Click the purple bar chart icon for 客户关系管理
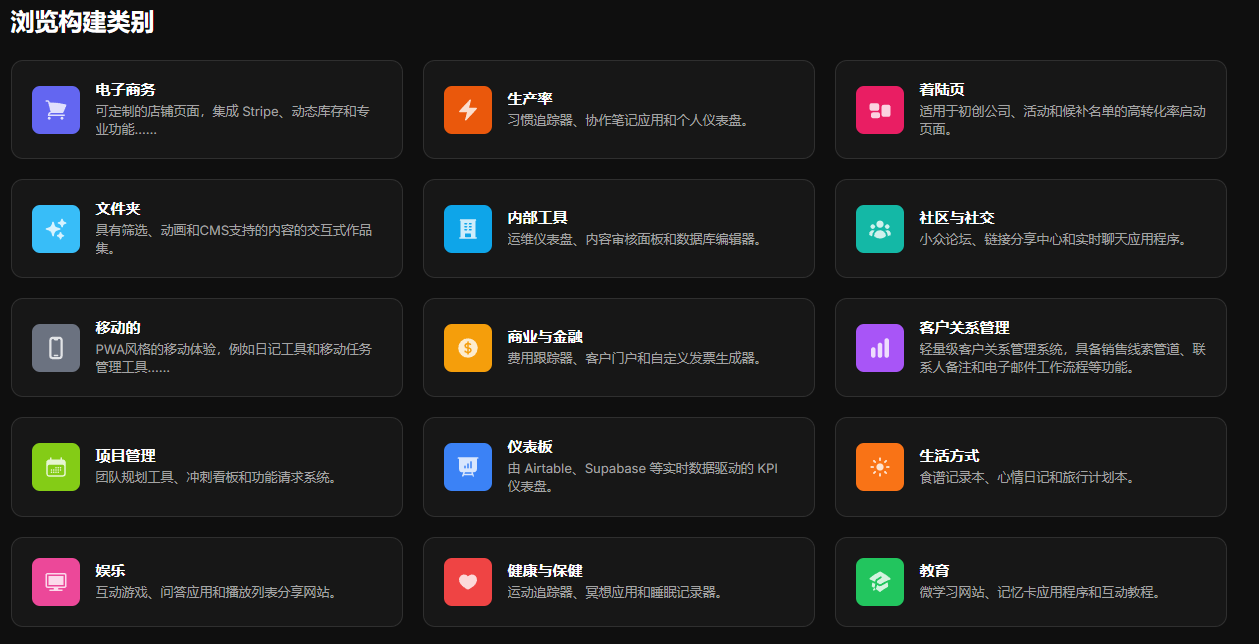The image size is (1259, 644). pos(880,348)
